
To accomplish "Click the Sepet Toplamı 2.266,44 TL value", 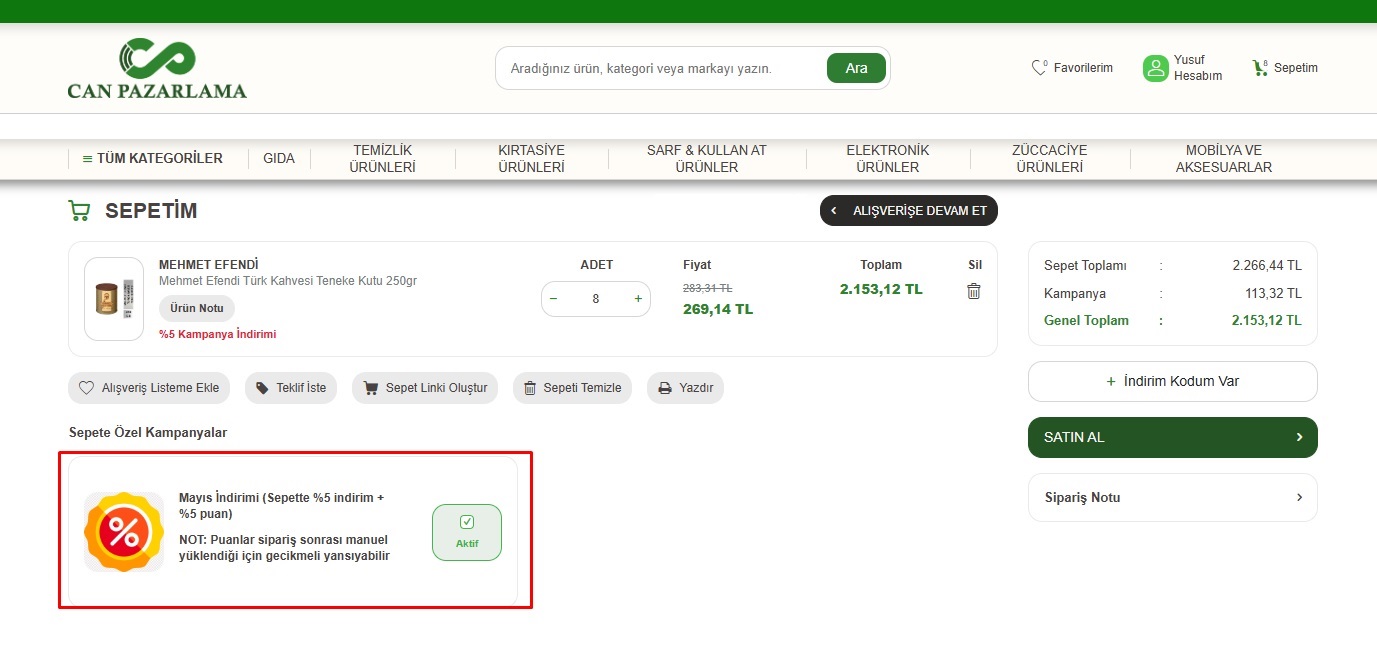I will (x=1267, y=265).
